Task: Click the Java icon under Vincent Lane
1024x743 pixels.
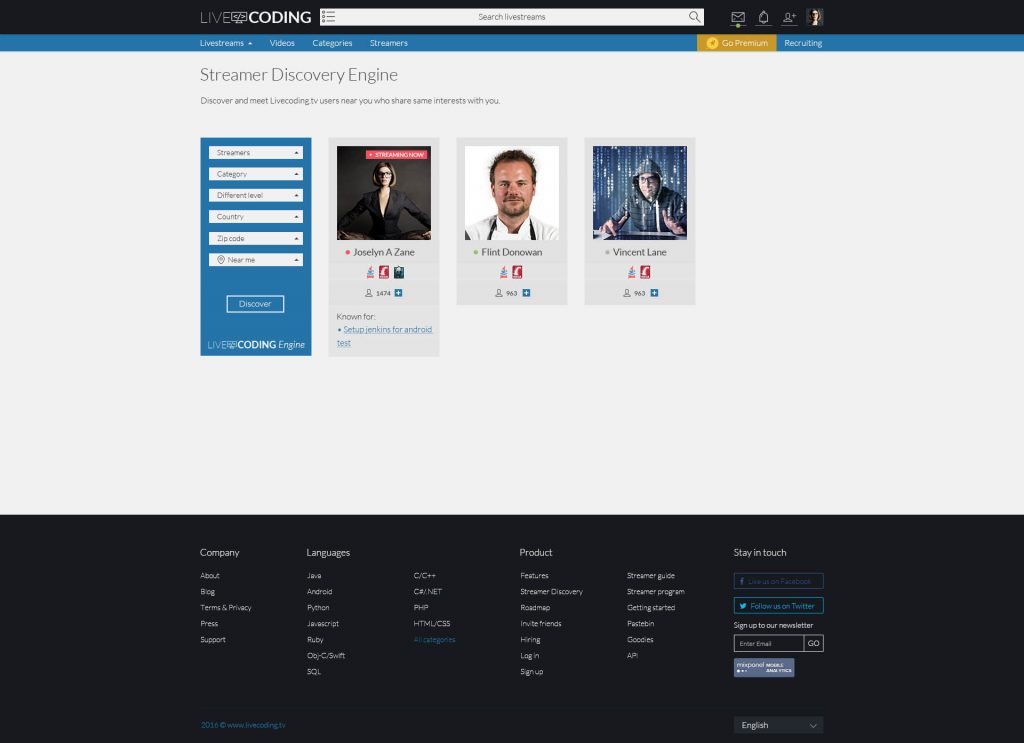Action: point(632,272)
